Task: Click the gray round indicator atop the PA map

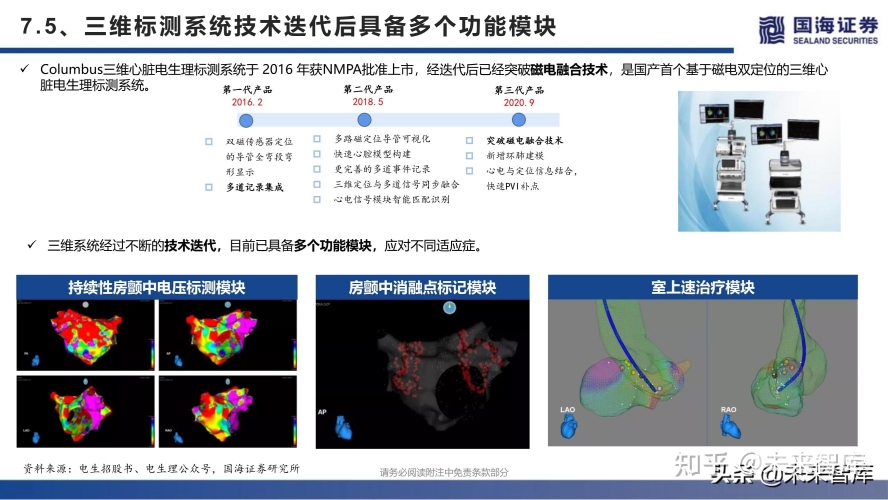Action: (x=86, y=305)
